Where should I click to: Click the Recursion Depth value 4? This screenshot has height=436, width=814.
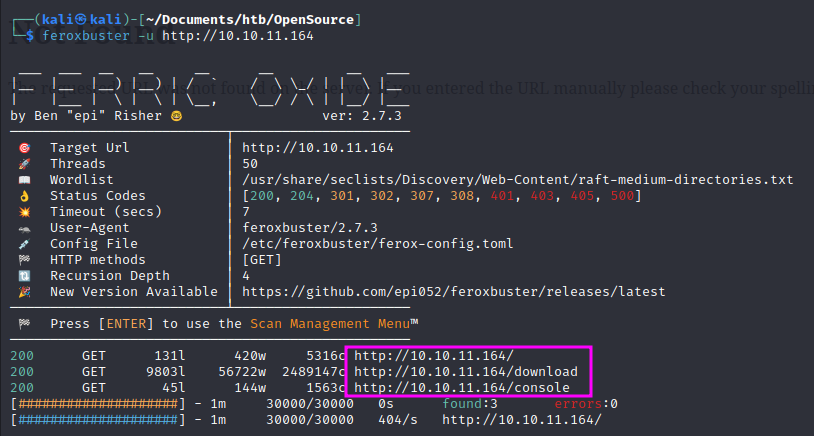(x=246, y=276)
